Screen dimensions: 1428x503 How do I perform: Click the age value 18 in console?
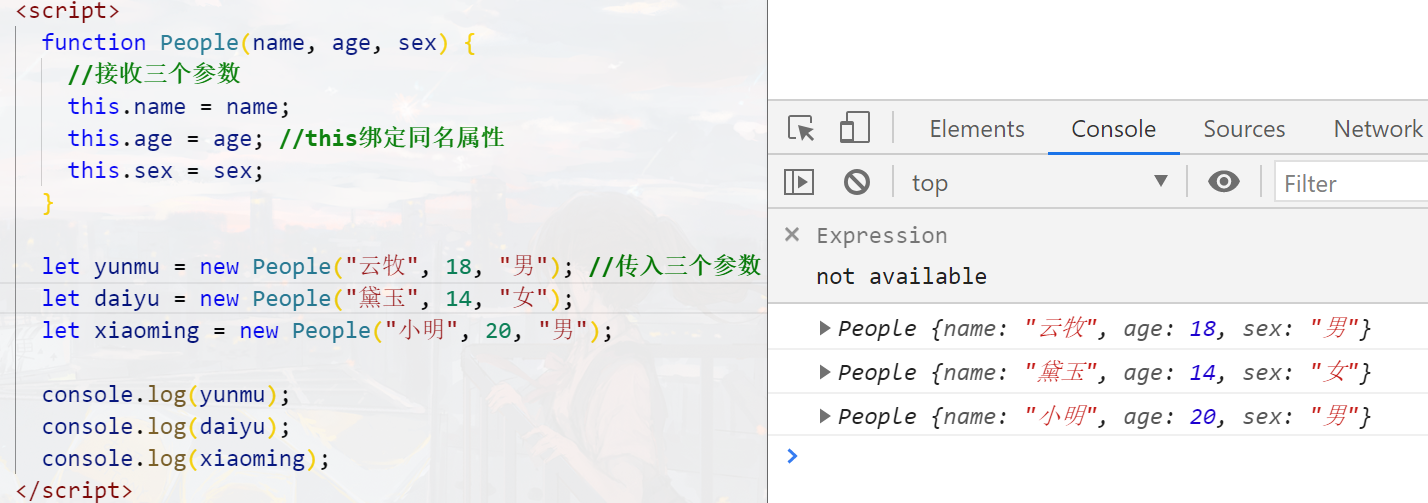pyautogui.click(x=1203, y=328)
